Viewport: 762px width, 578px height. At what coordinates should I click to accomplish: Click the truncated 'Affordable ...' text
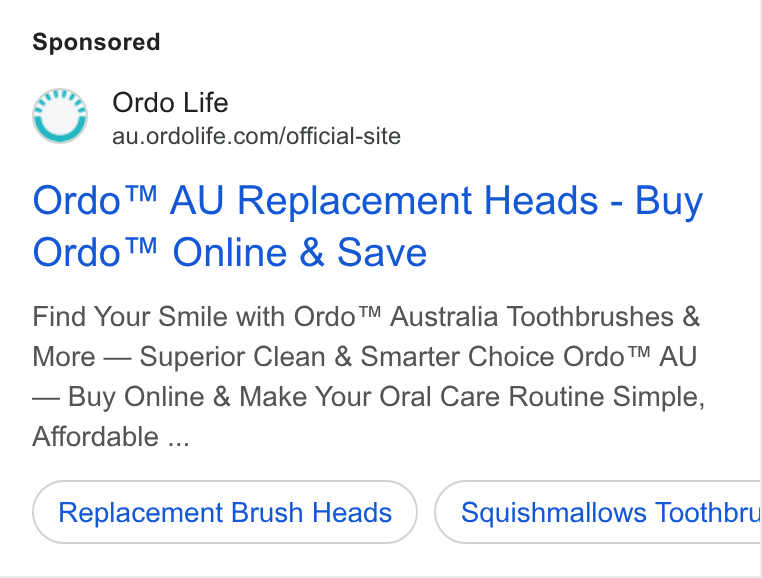[x=111, y=437]
